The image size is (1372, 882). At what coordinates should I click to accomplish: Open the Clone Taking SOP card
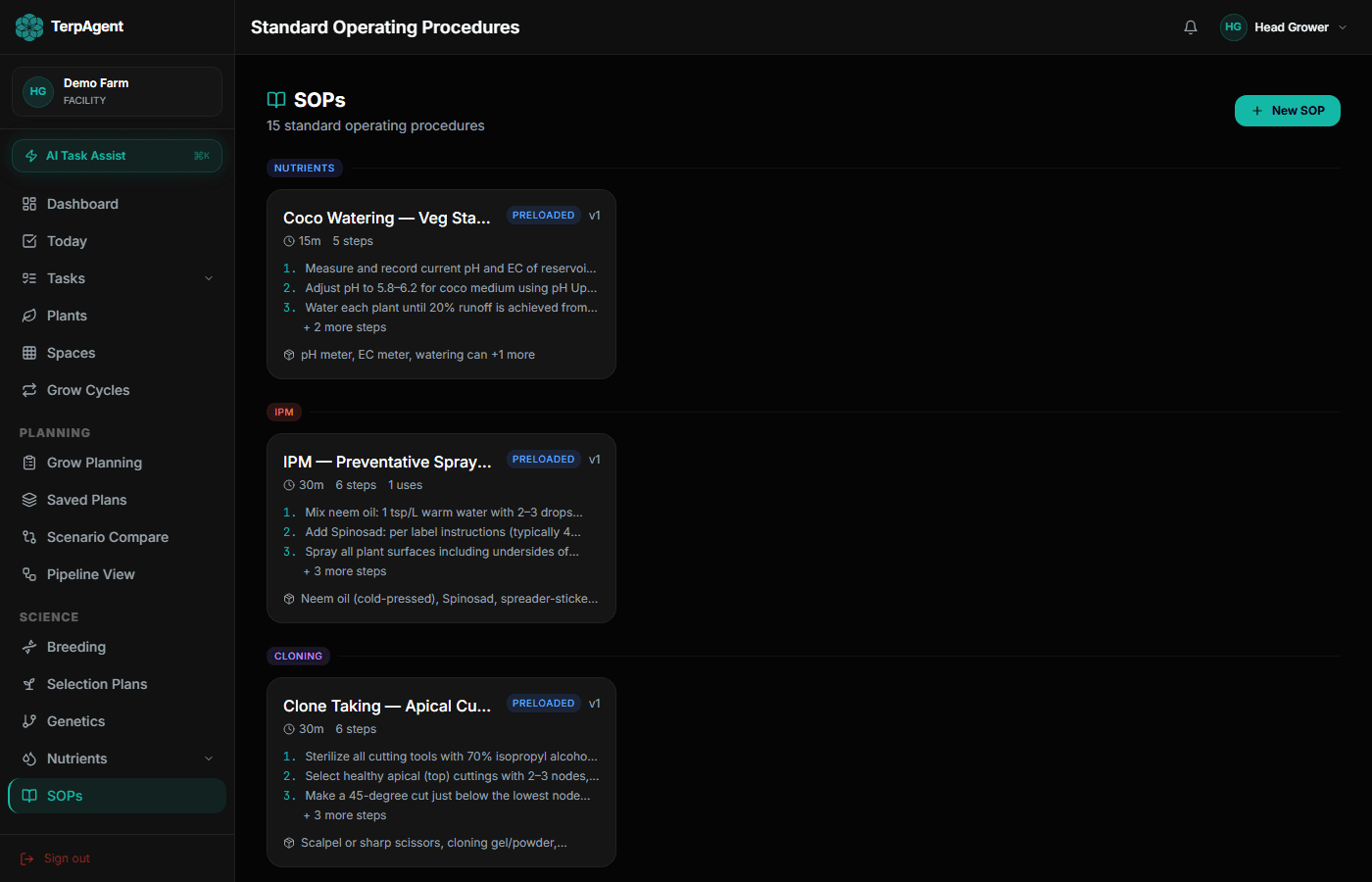pos(441,772)
